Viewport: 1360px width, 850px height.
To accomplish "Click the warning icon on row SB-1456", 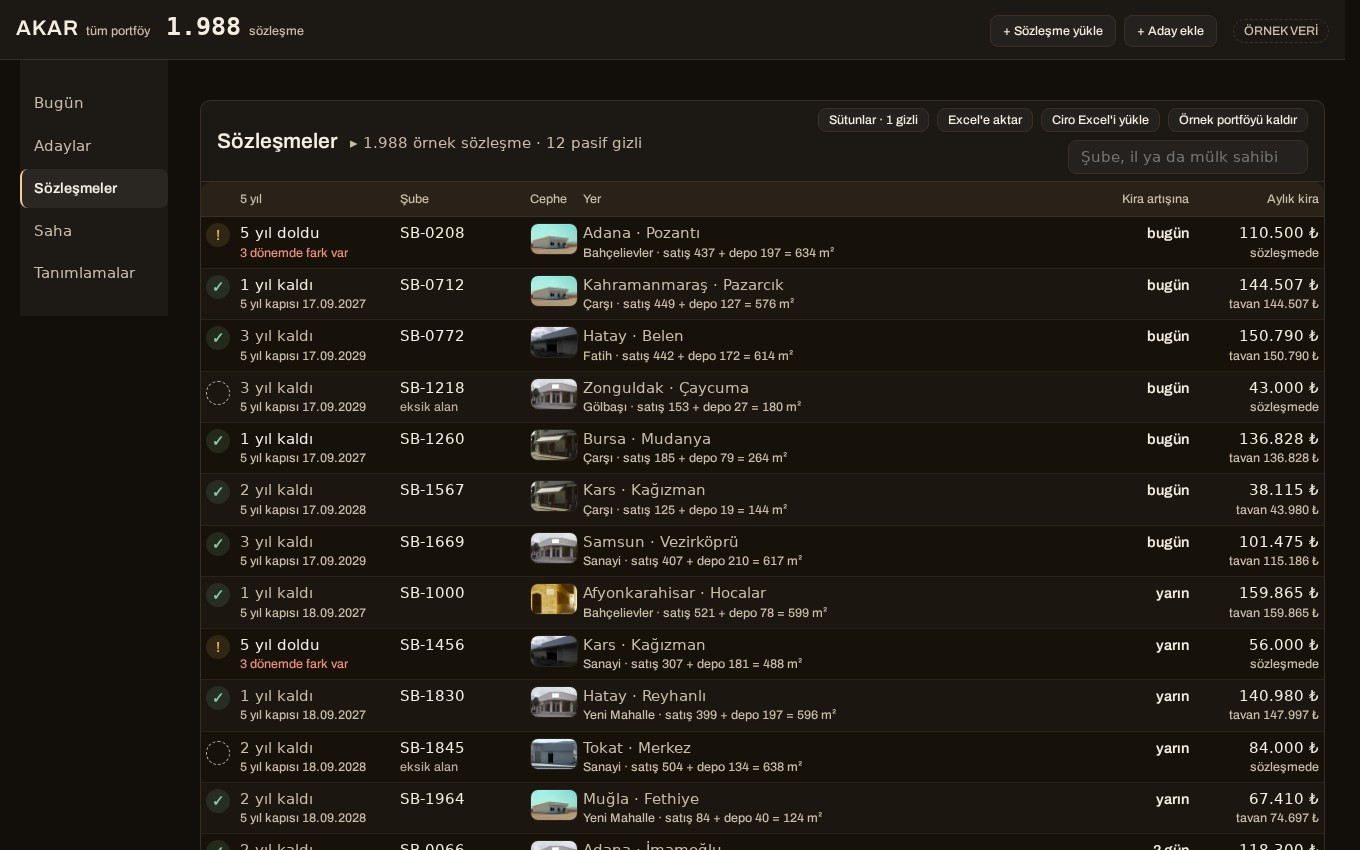I will (x=218, y=647).
